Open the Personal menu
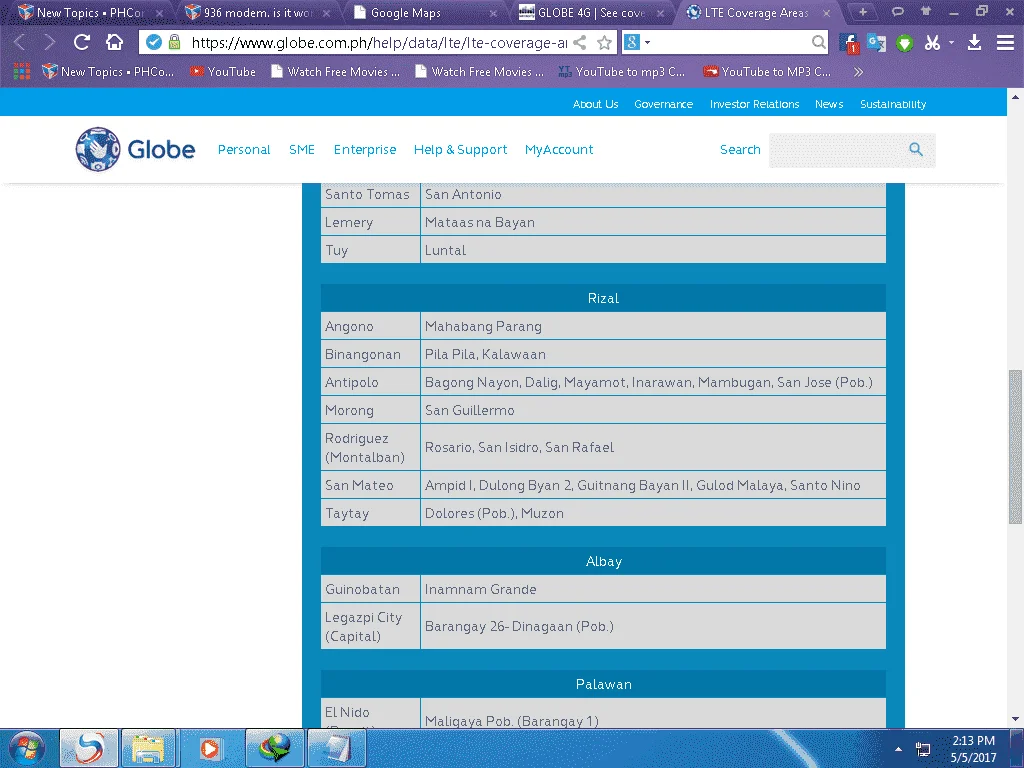The height and width of the screenshot is (768, 1024). (244, 150)
